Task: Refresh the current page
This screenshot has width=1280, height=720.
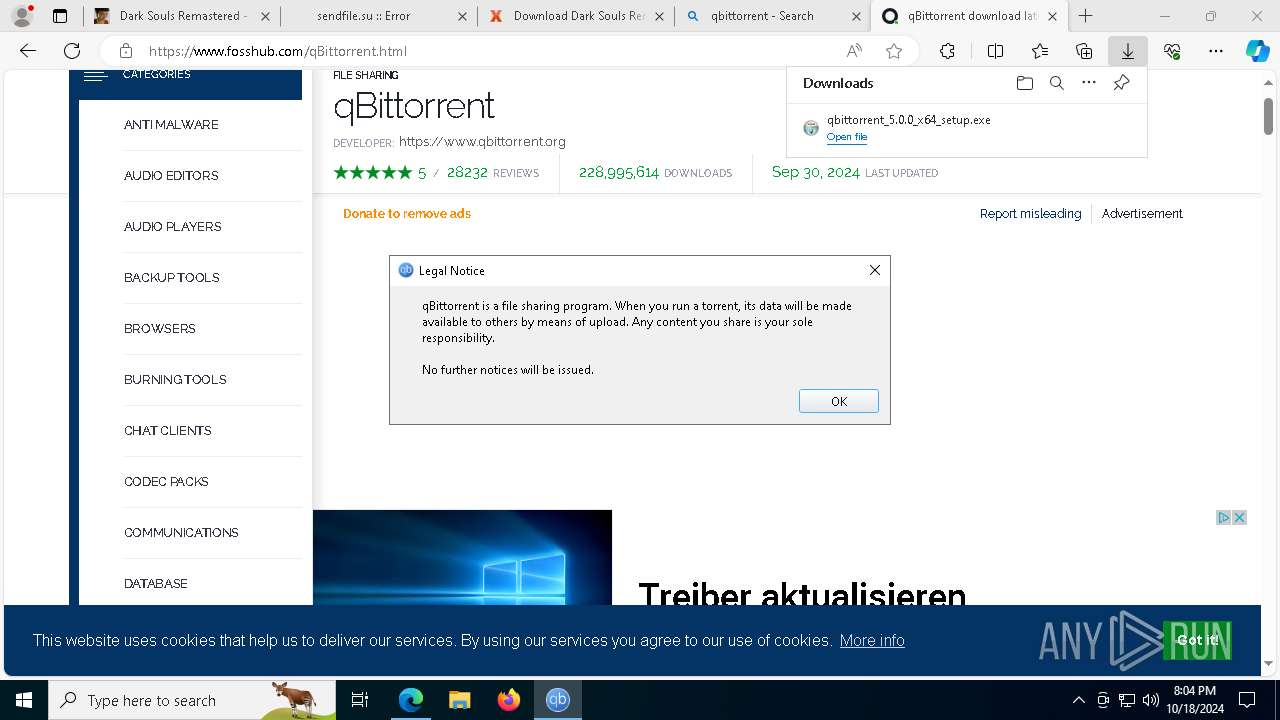Action: 72,51
